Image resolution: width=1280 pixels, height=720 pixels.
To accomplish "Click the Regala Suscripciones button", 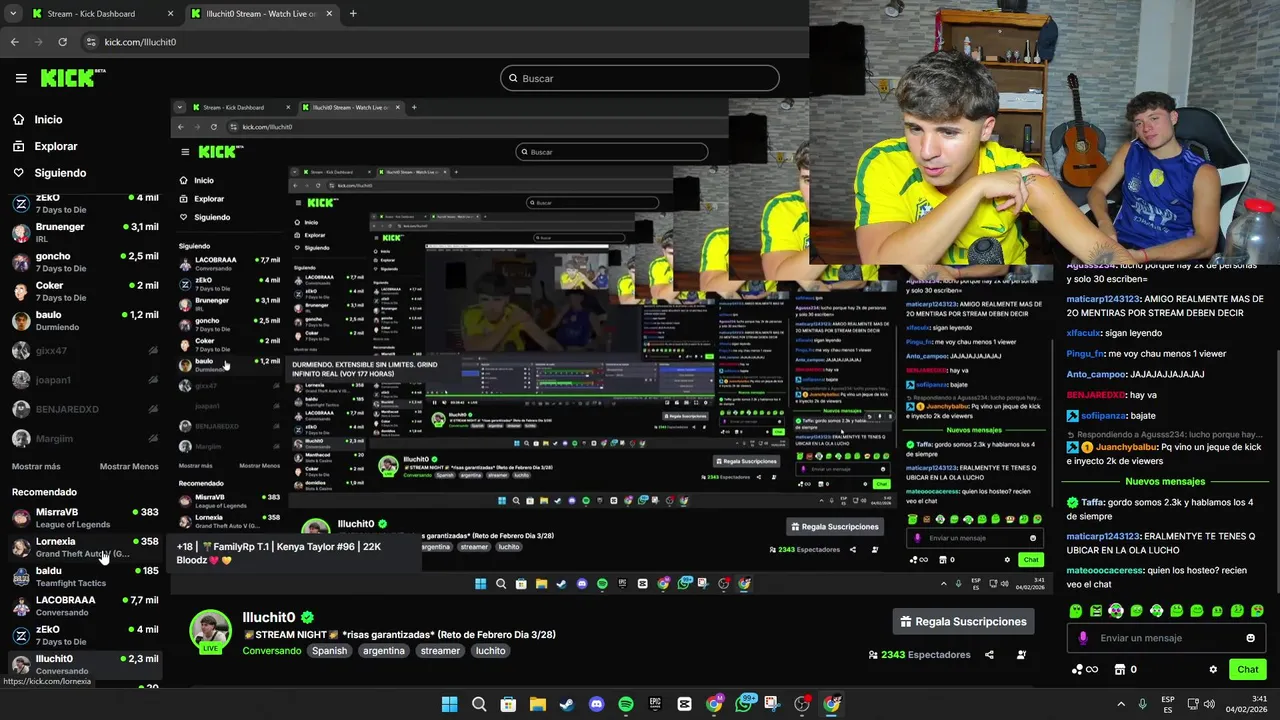I will tap(963, 621).
